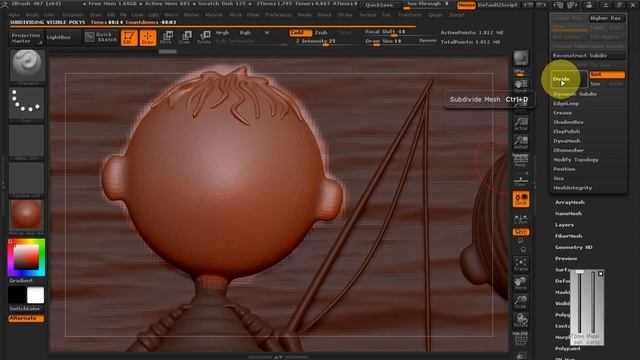
Task: Click the QuickSave button
Action: pos(379,5)
